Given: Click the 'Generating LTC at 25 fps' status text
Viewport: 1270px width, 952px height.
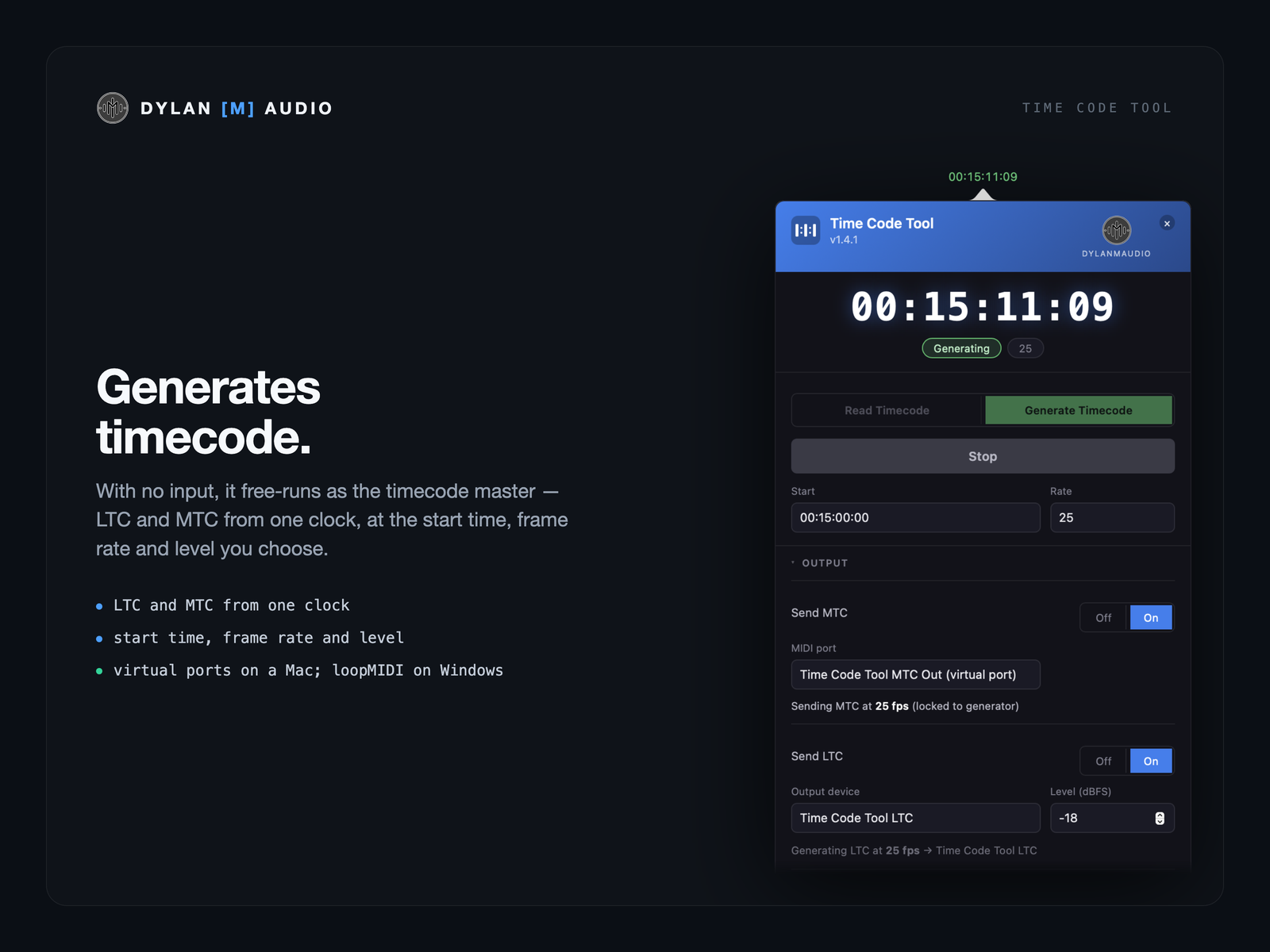Looking at the screenshot, I should pos(914,850).
